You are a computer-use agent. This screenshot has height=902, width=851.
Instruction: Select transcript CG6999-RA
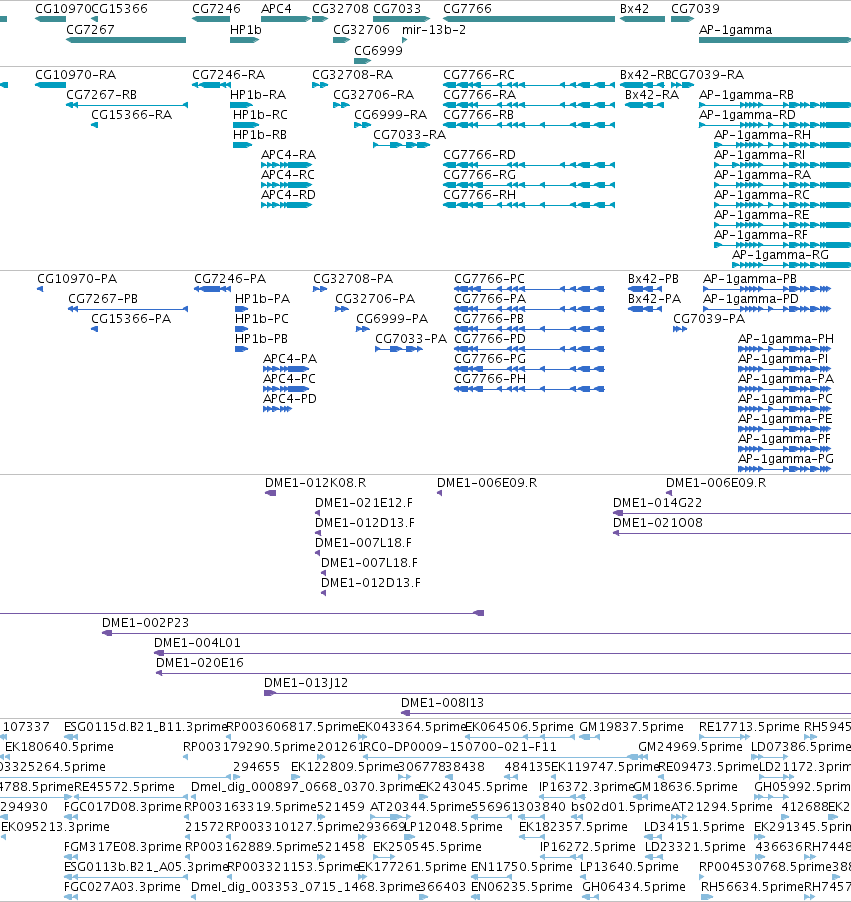[x=391, y=115]
